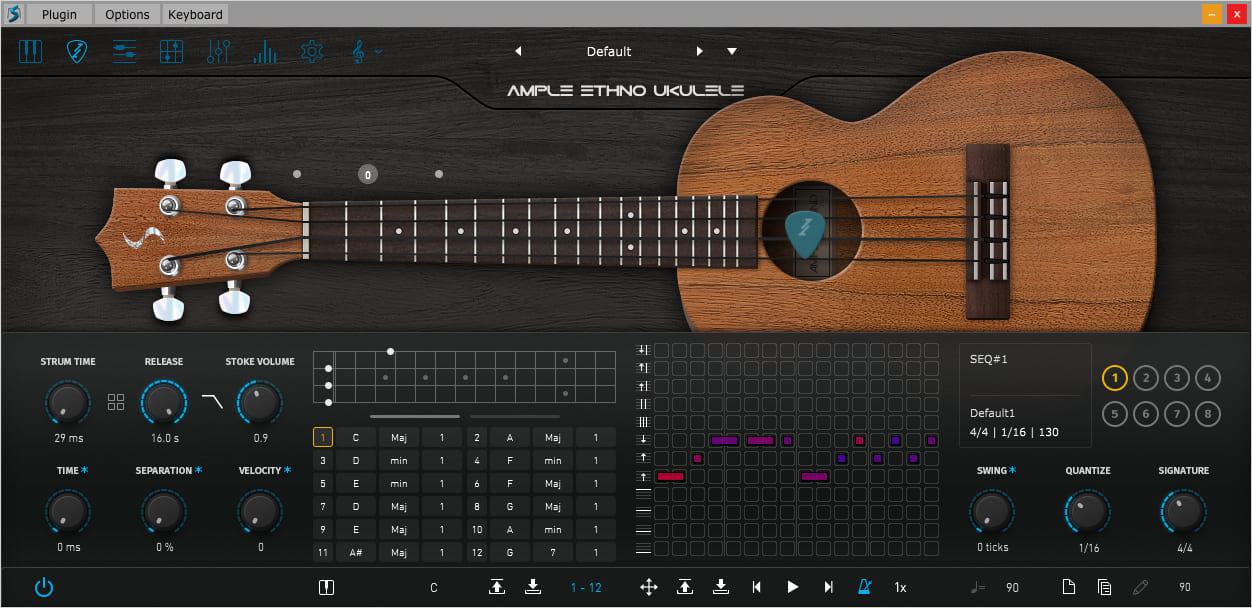Select chord slot number 12

[x=478, y=552]
